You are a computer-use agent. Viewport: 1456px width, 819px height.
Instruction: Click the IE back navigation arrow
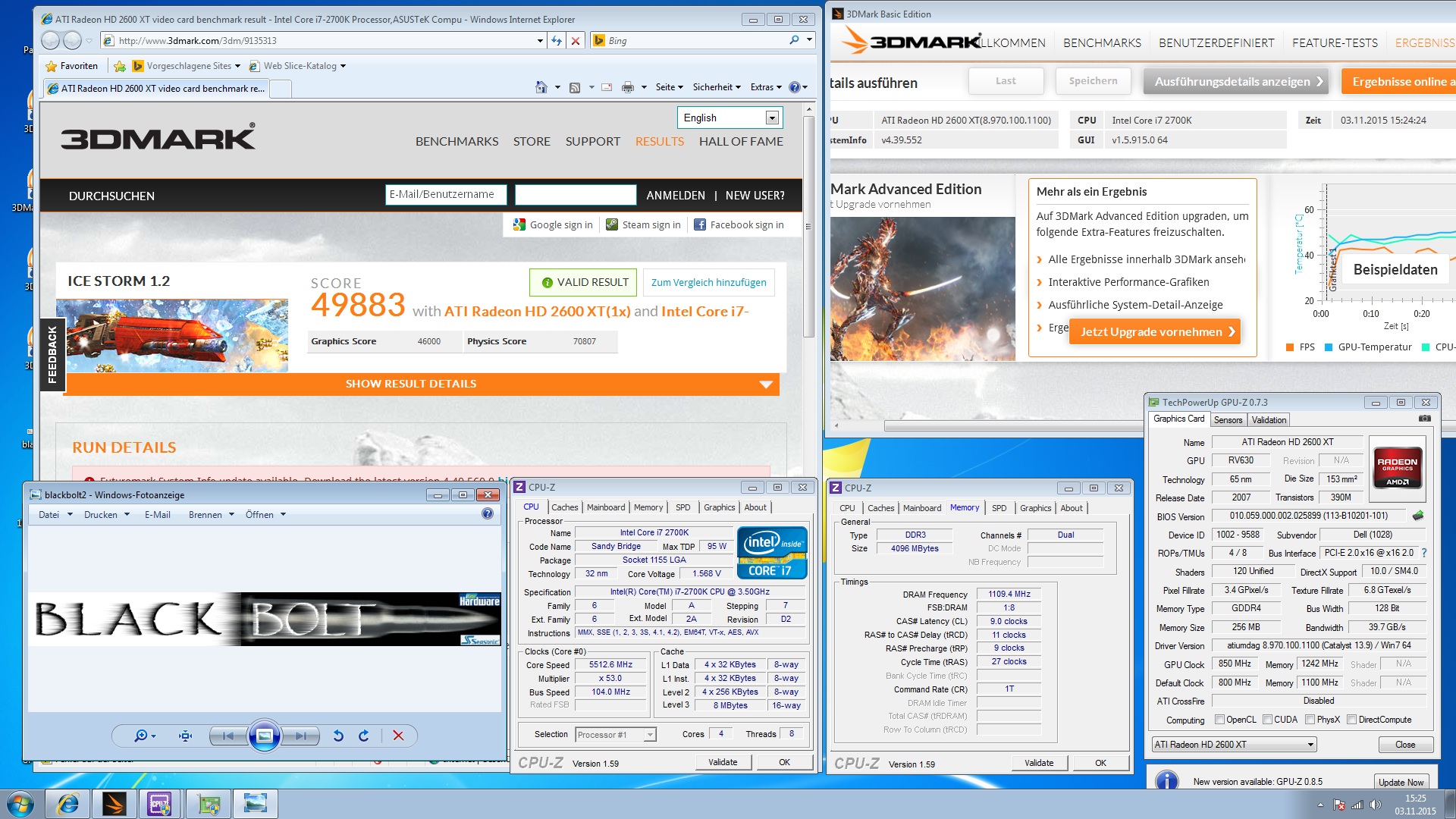51,41
